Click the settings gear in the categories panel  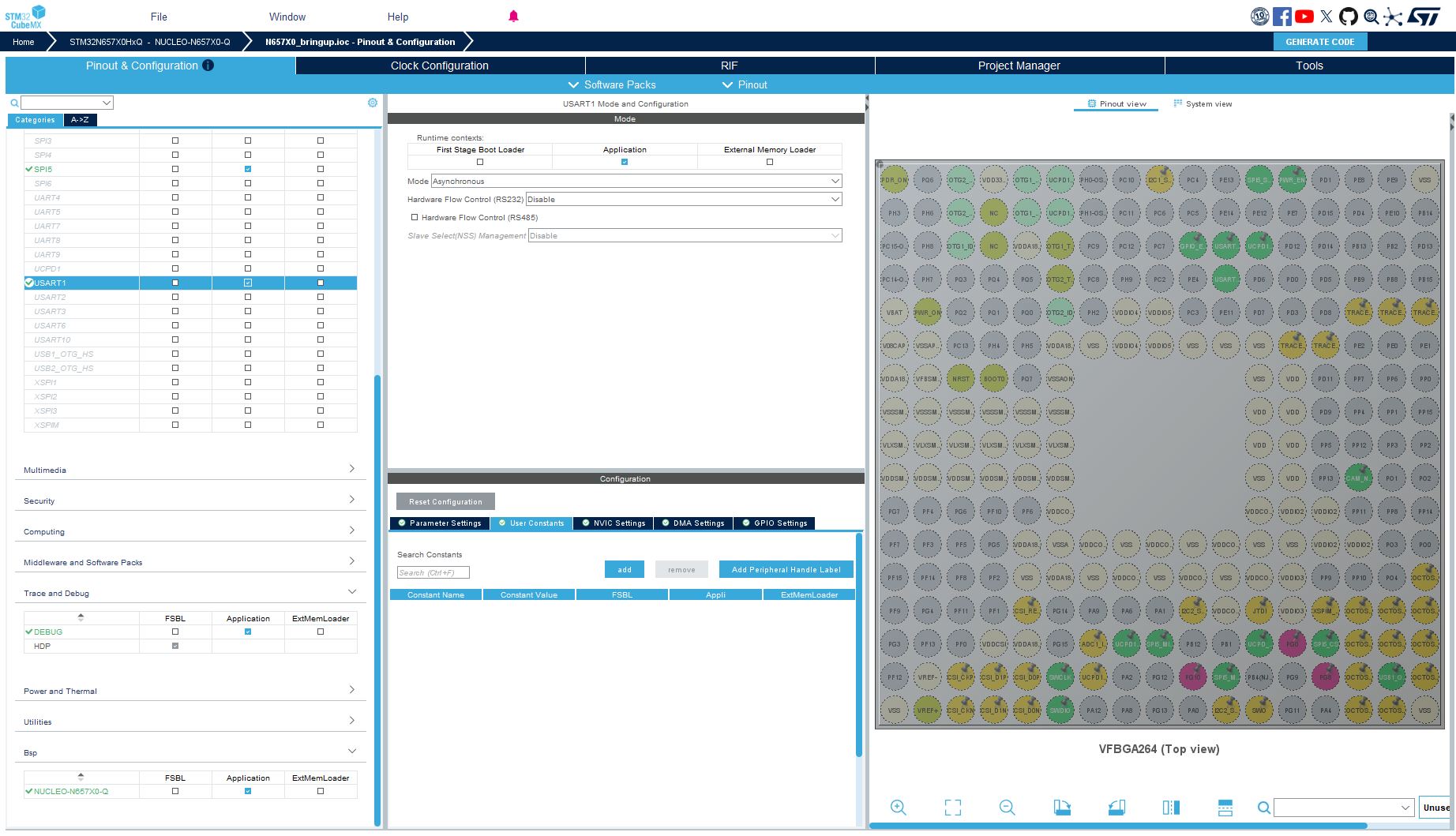[373, 103]
